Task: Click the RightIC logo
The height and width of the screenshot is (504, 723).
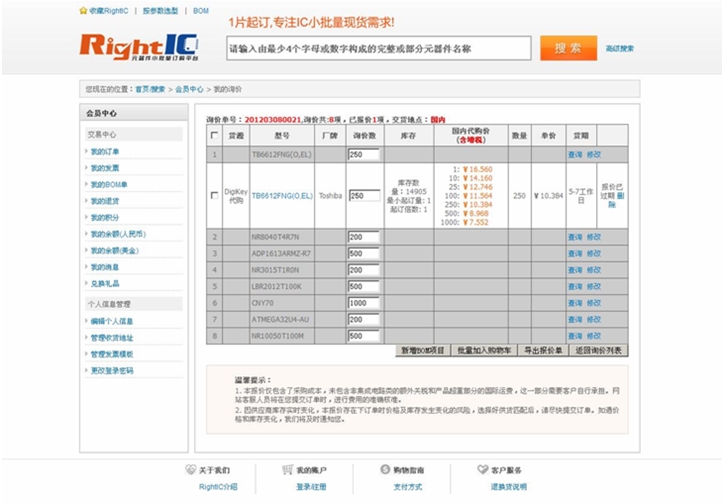Action: pos(138,46)
